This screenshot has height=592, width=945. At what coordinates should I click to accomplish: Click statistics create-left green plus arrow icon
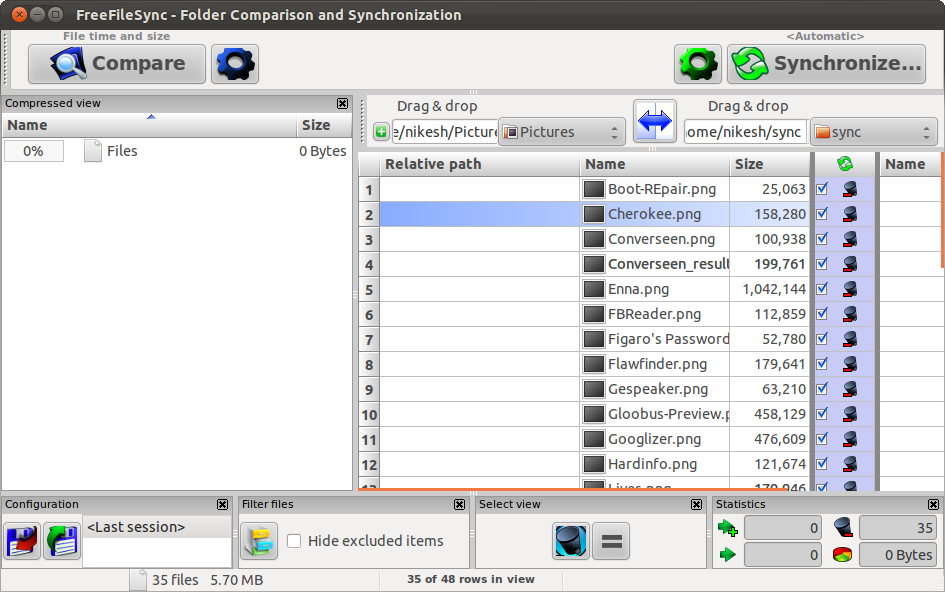(727, 528)
